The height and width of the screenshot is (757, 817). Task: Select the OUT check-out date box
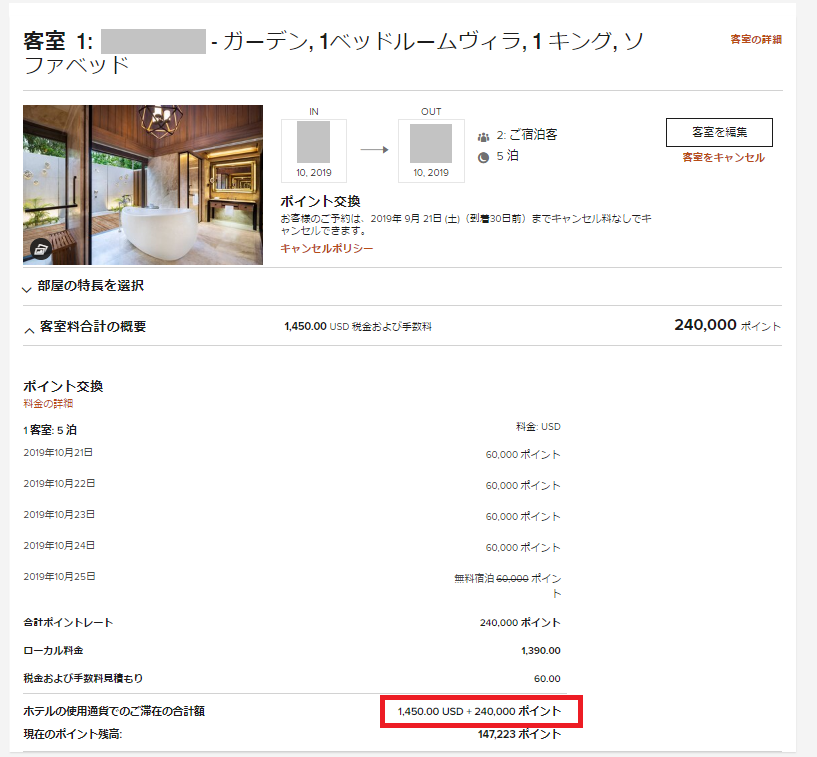coord(431,151)
